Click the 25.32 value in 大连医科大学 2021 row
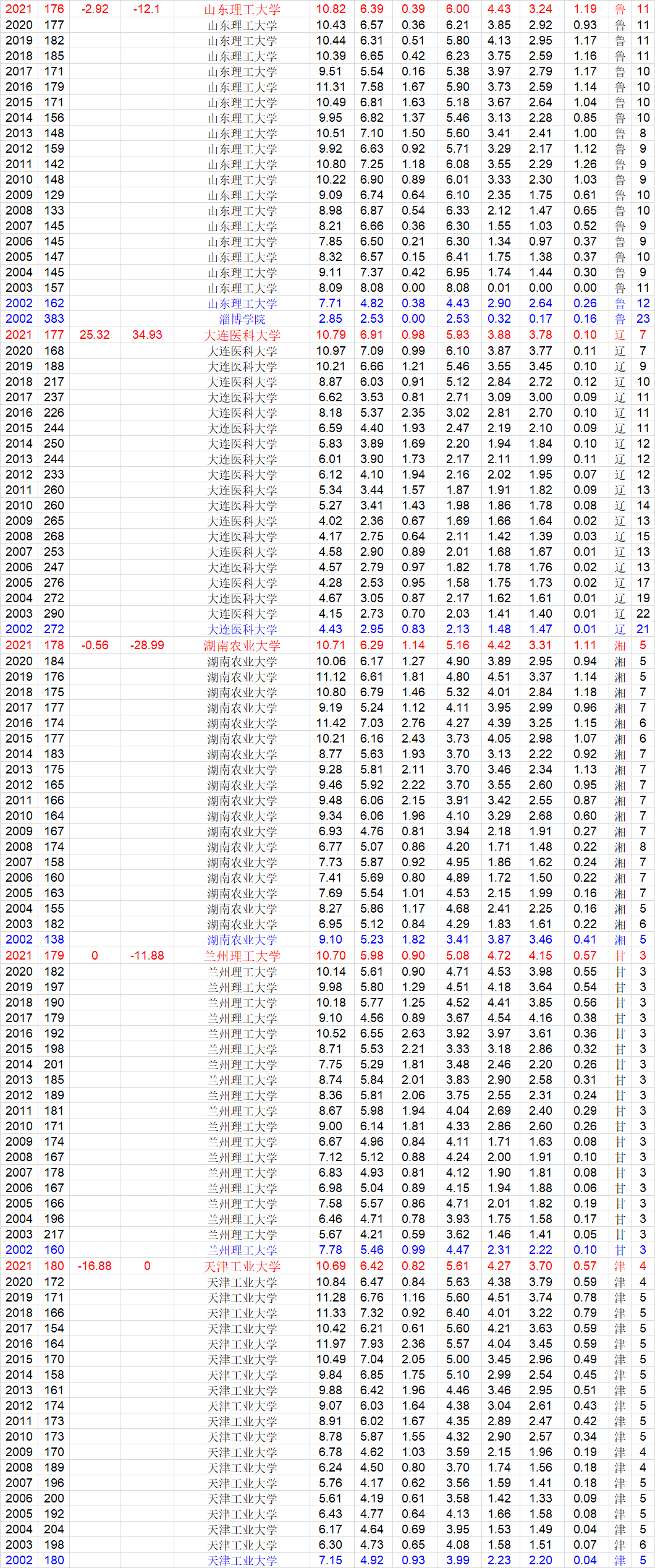The image size is (655, 1568). (x=95, y=335)
